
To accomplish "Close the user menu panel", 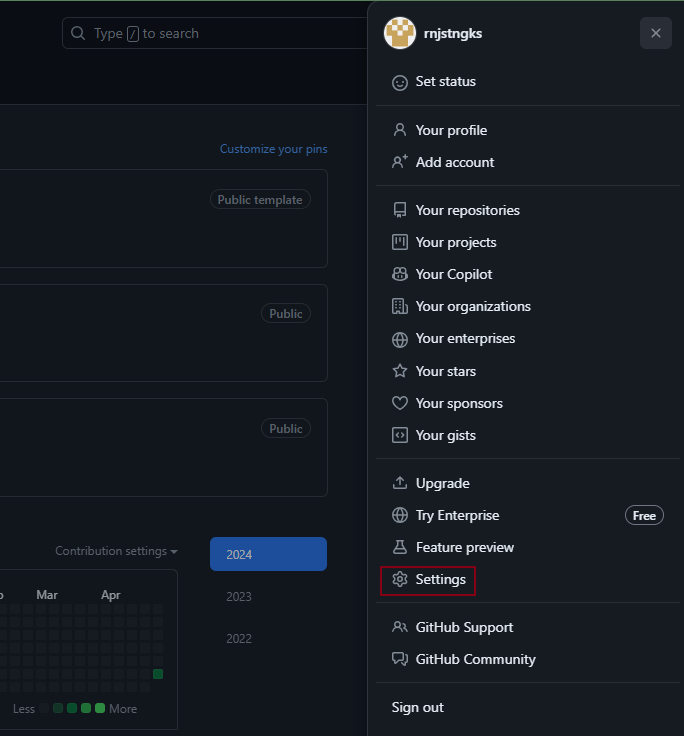I will [x=655, y=33].
